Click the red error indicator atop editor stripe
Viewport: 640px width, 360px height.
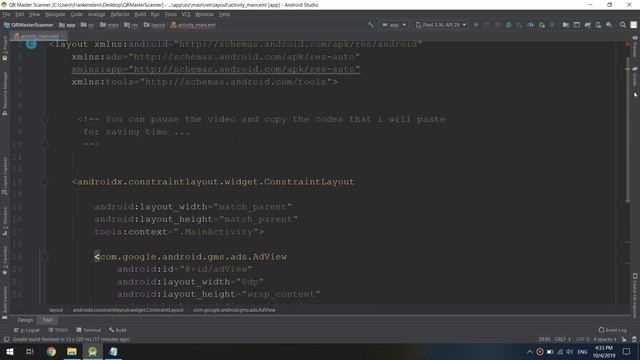pos(627,44)
